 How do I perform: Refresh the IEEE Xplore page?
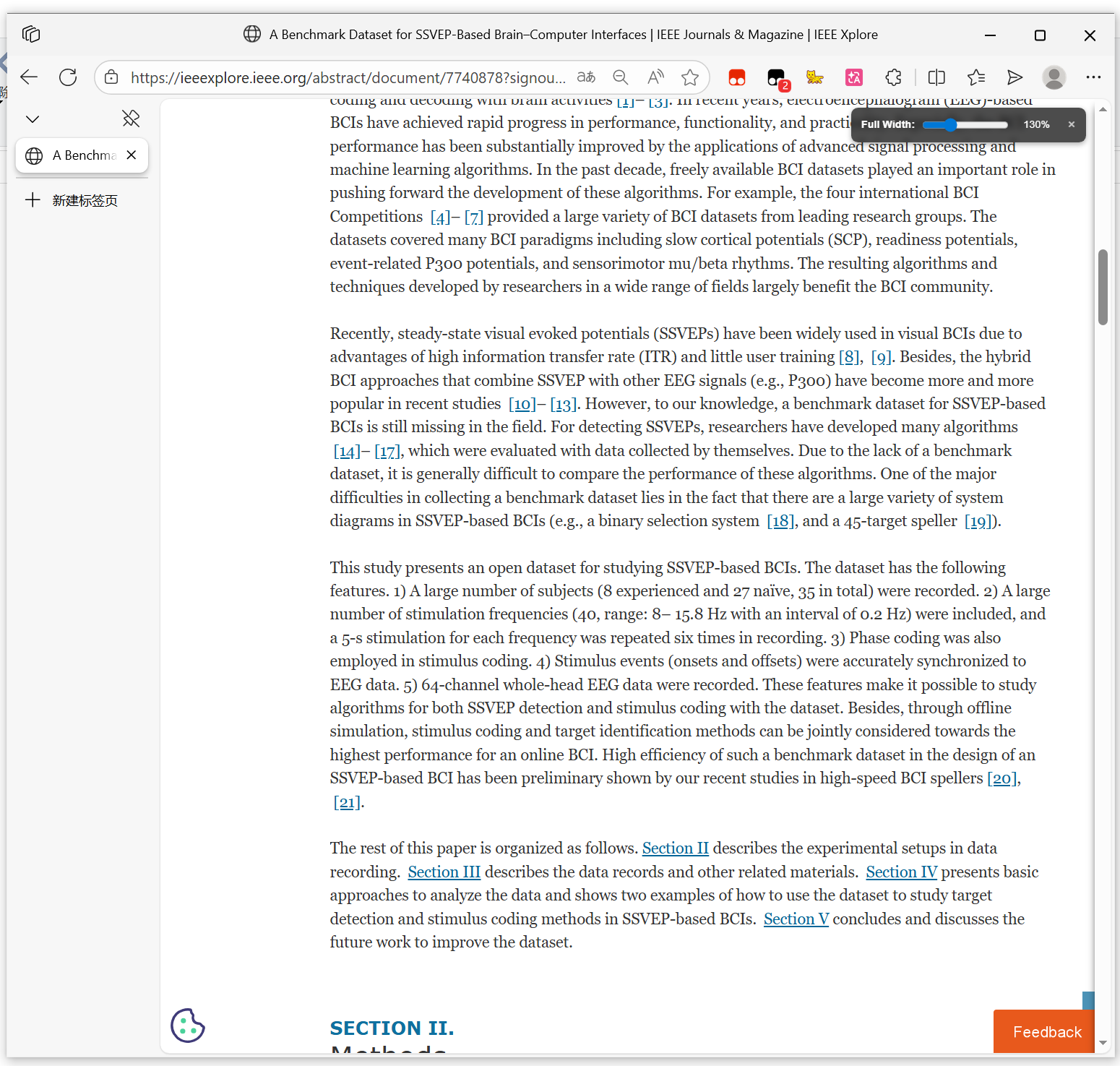68,77
